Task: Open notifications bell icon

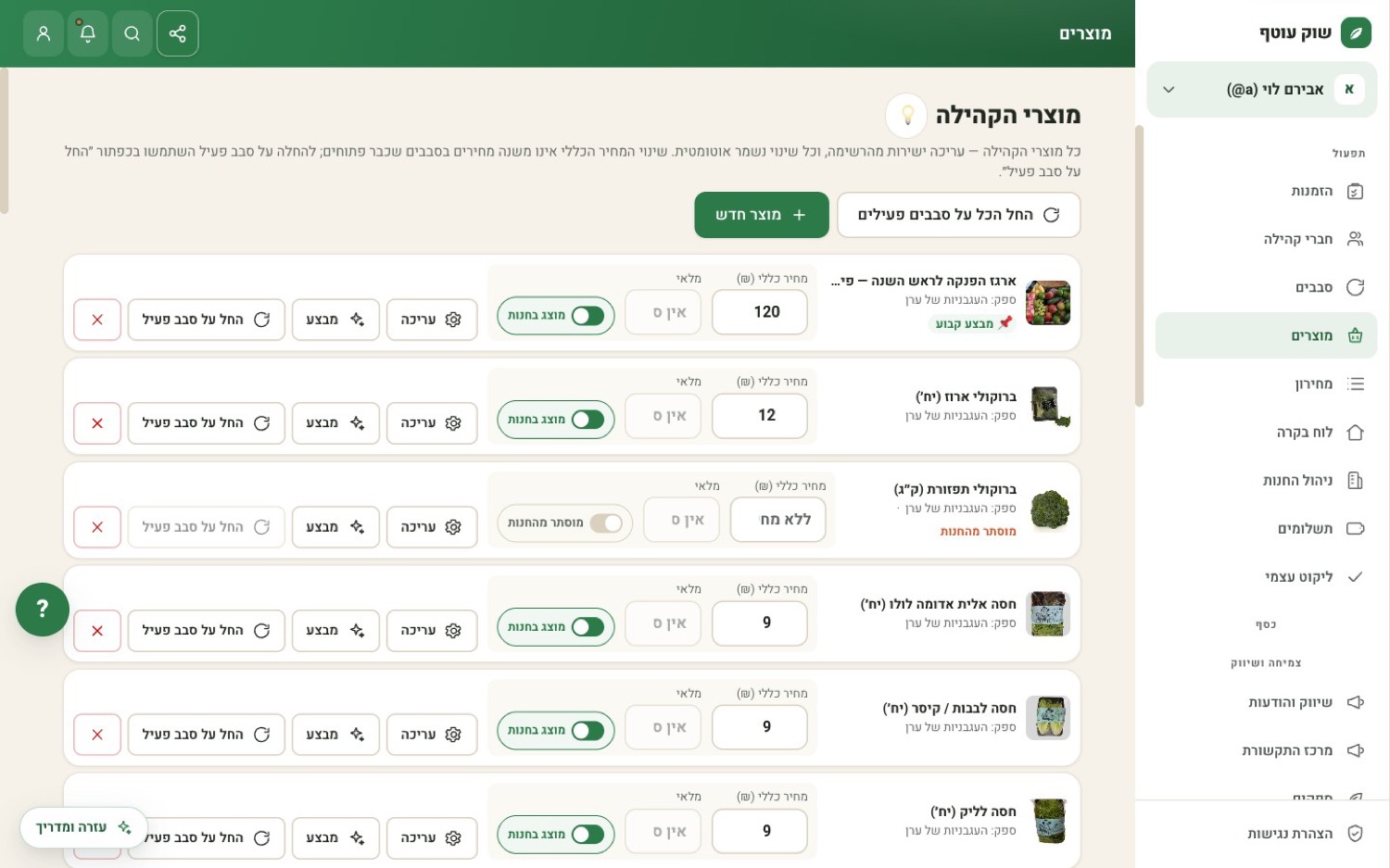Action: (88, 33)
